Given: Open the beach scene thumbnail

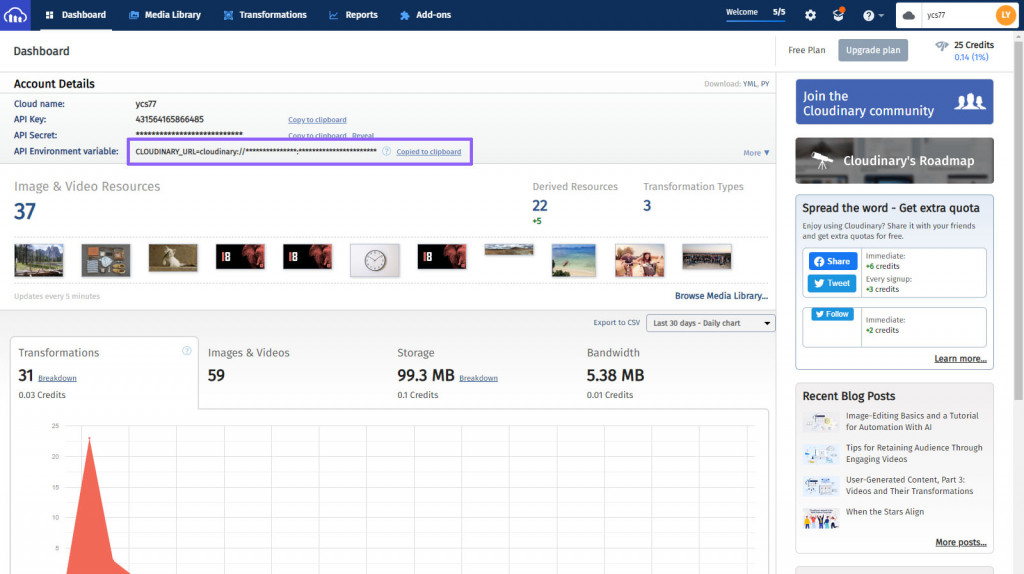Looking at the screenshot, I should (x=573, y=260).
